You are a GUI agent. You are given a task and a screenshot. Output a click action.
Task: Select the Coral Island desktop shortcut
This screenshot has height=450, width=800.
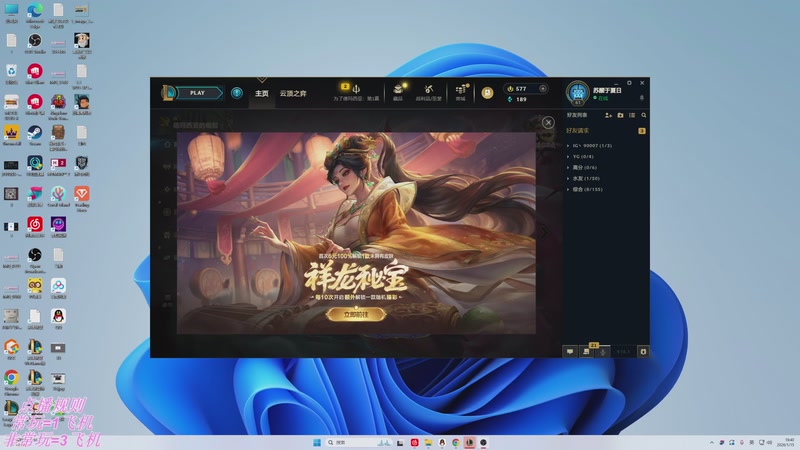[58, 197]
